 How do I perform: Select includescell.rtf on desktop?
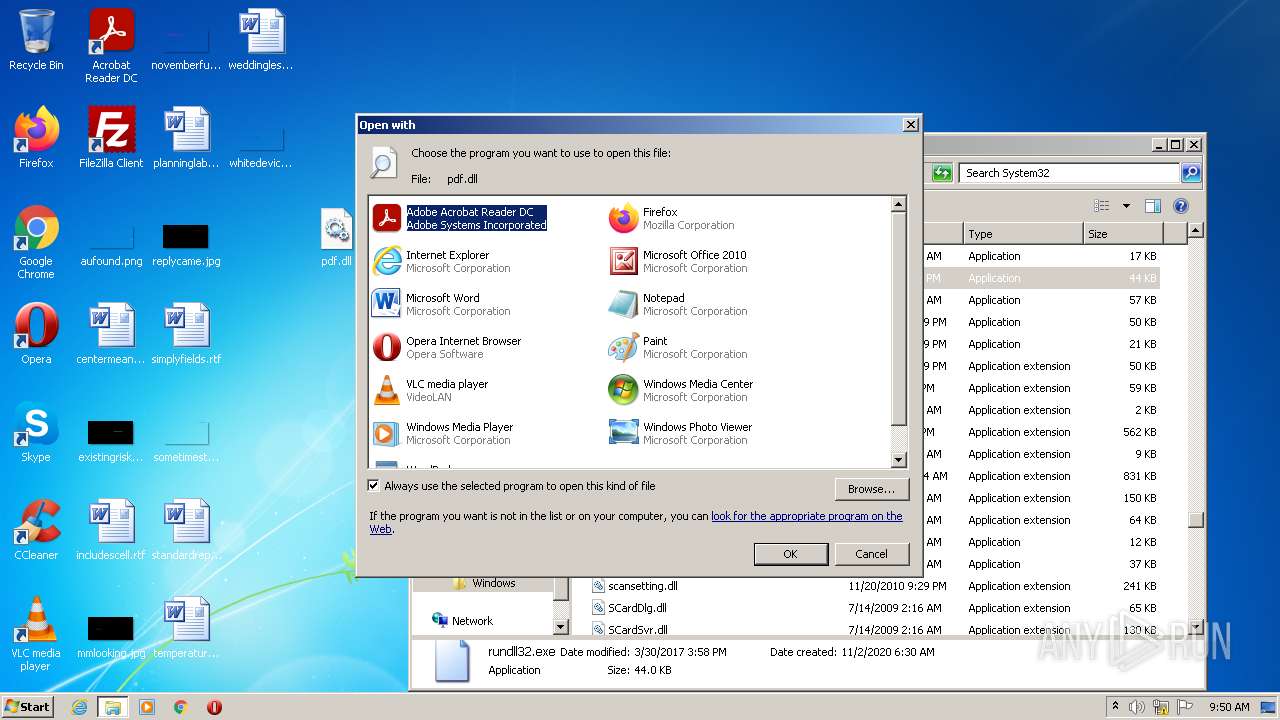111,530
